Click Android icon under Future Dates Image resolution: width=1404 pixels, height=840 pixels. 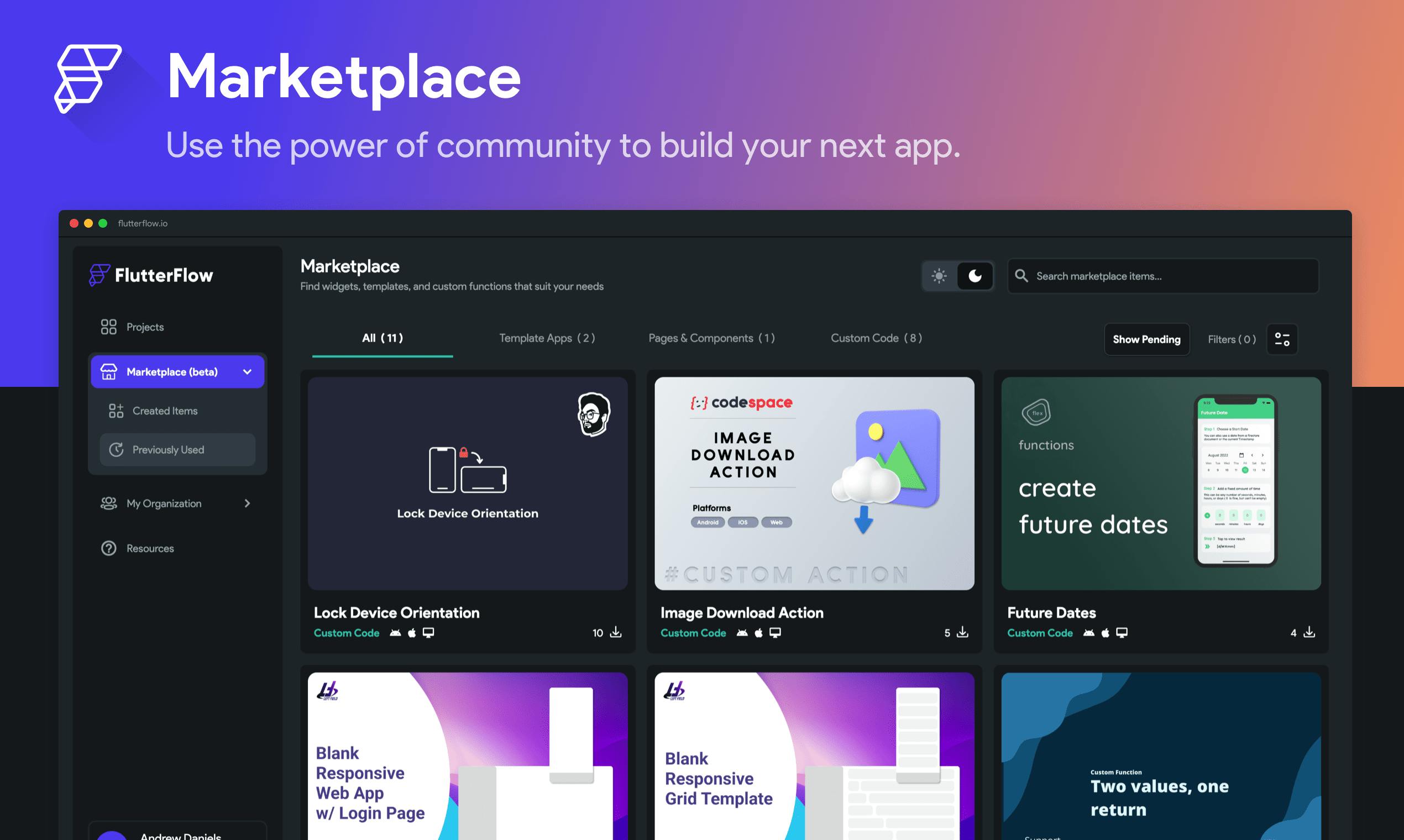tap(1089, 632)
